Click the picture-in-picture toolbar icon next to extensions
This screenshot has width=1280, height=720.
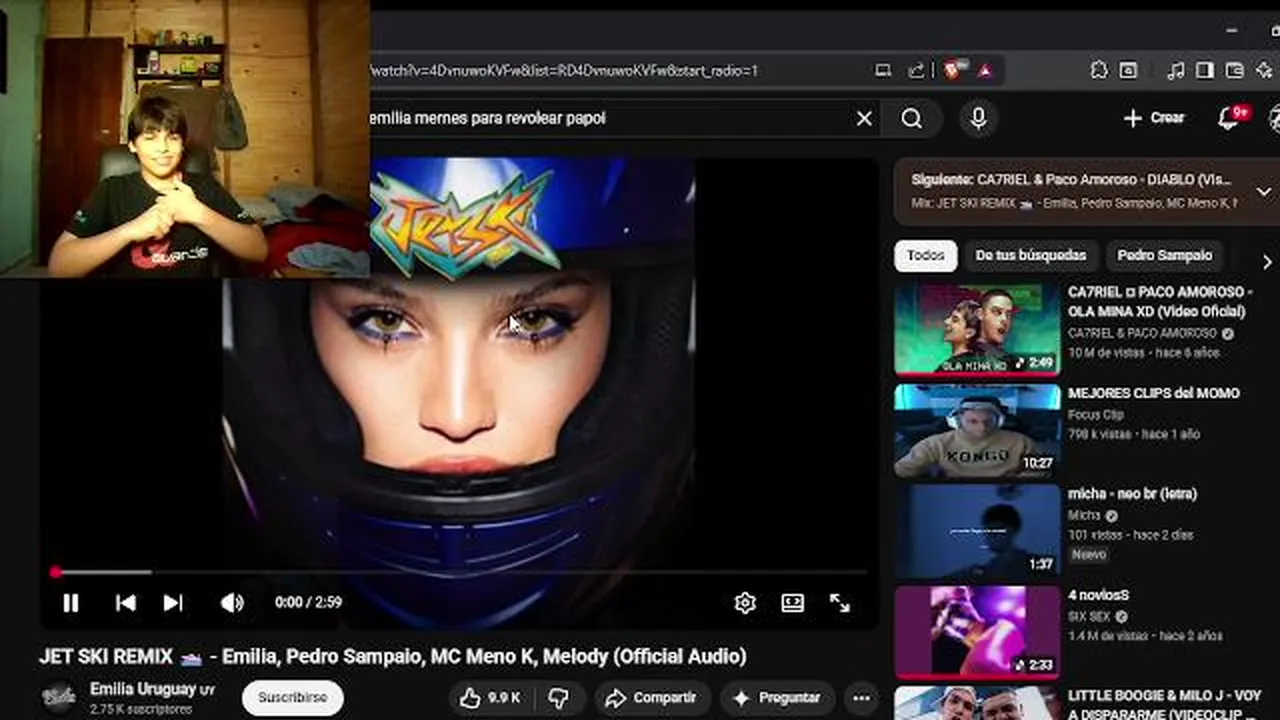pyautogui.click(x=1128, y=70)
